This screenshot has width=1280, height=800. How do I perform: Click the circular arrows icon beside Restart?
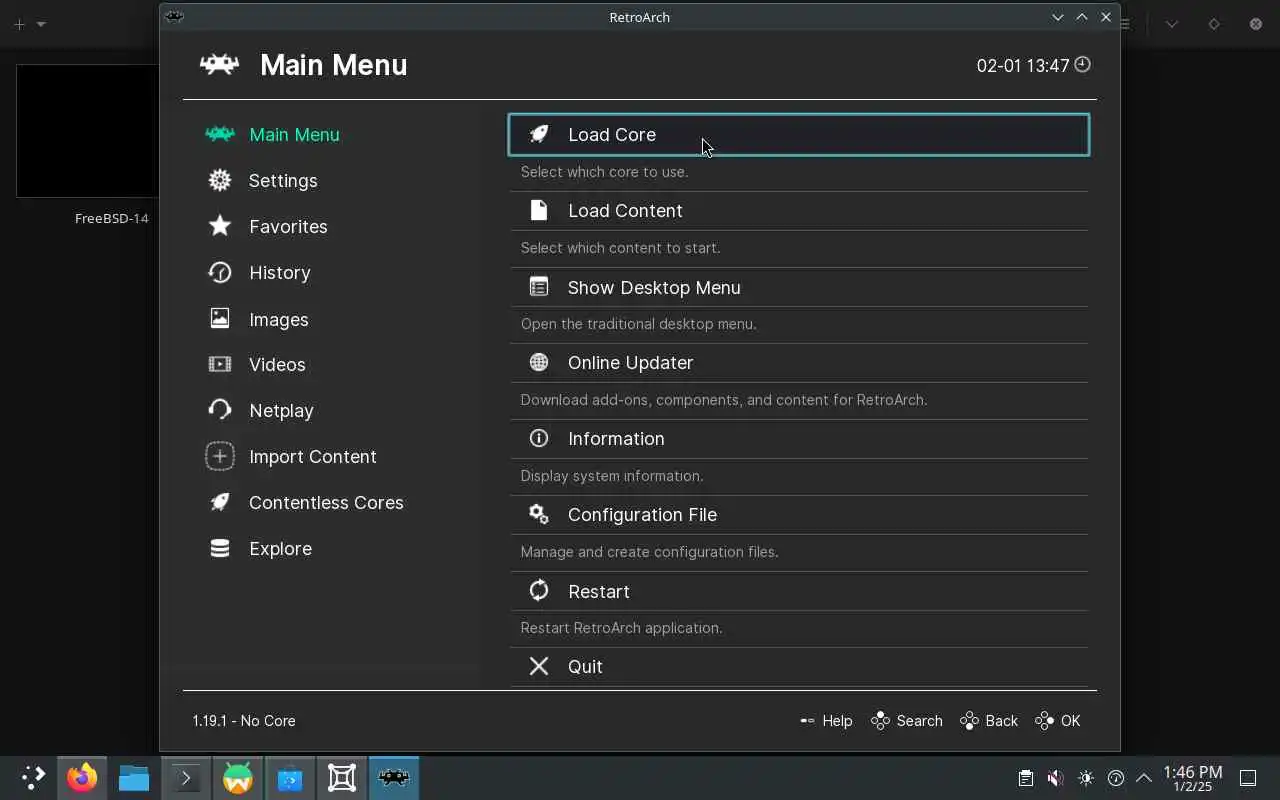point(539,591)
